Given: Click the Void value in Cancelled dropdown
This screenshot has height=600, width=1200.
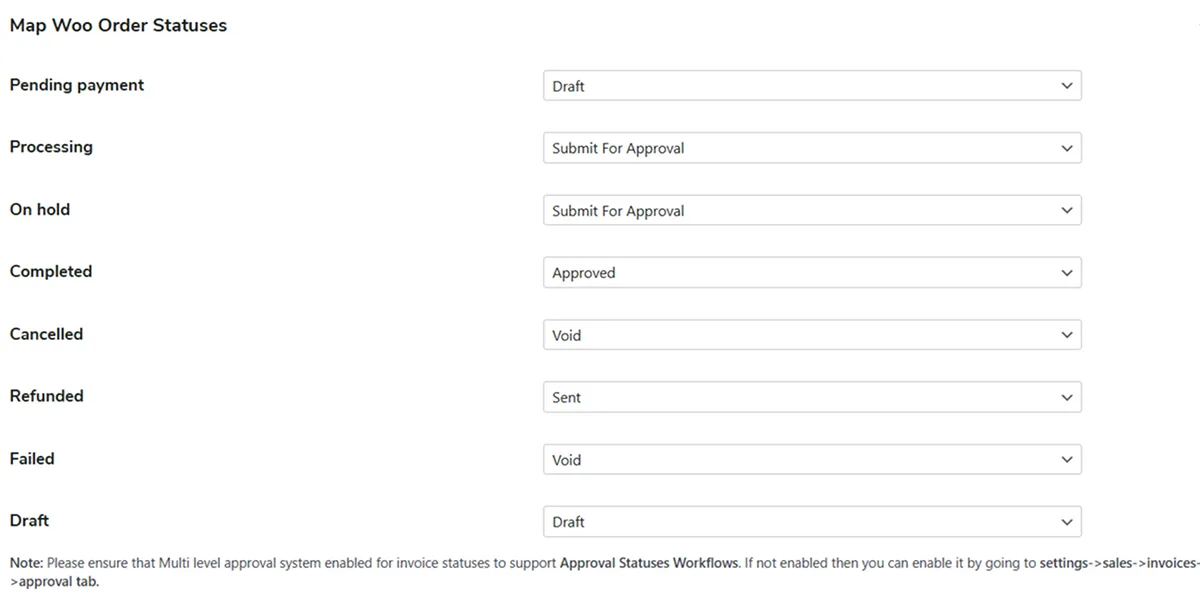Looking at the screenshot, I should (567, 334).
